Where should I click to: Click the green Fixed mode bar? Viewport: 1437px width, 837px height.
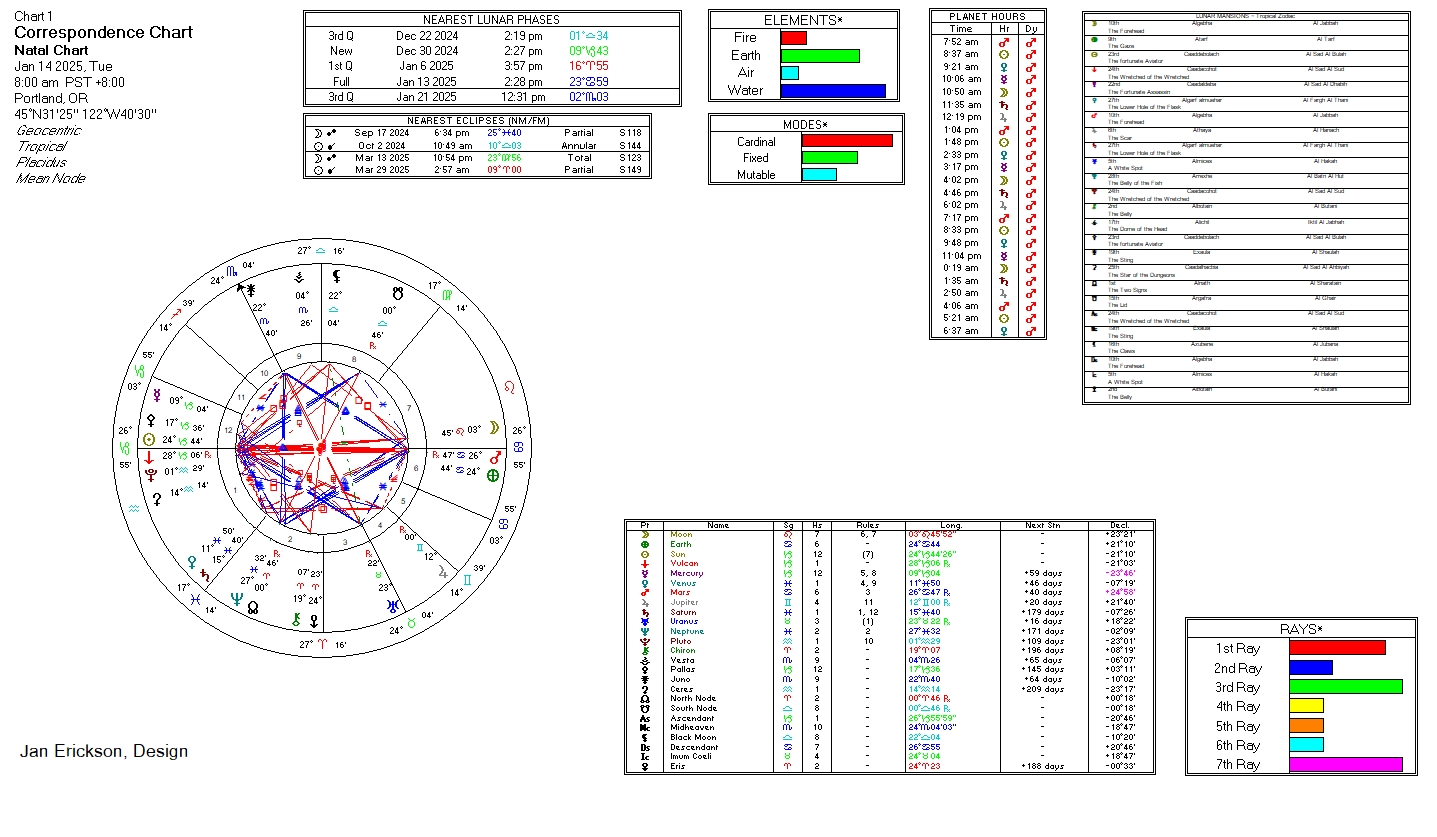click(830, 158)
